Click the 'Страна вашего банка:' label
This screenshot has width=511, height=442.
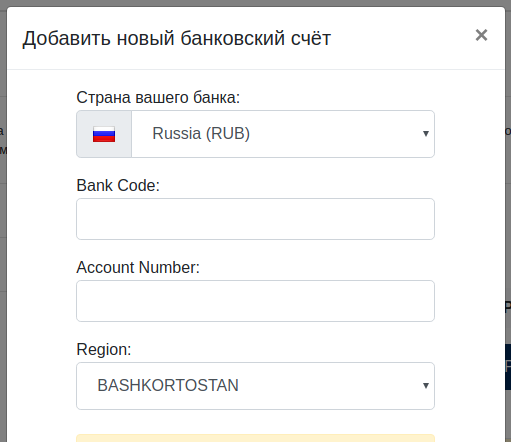[158, 98]
